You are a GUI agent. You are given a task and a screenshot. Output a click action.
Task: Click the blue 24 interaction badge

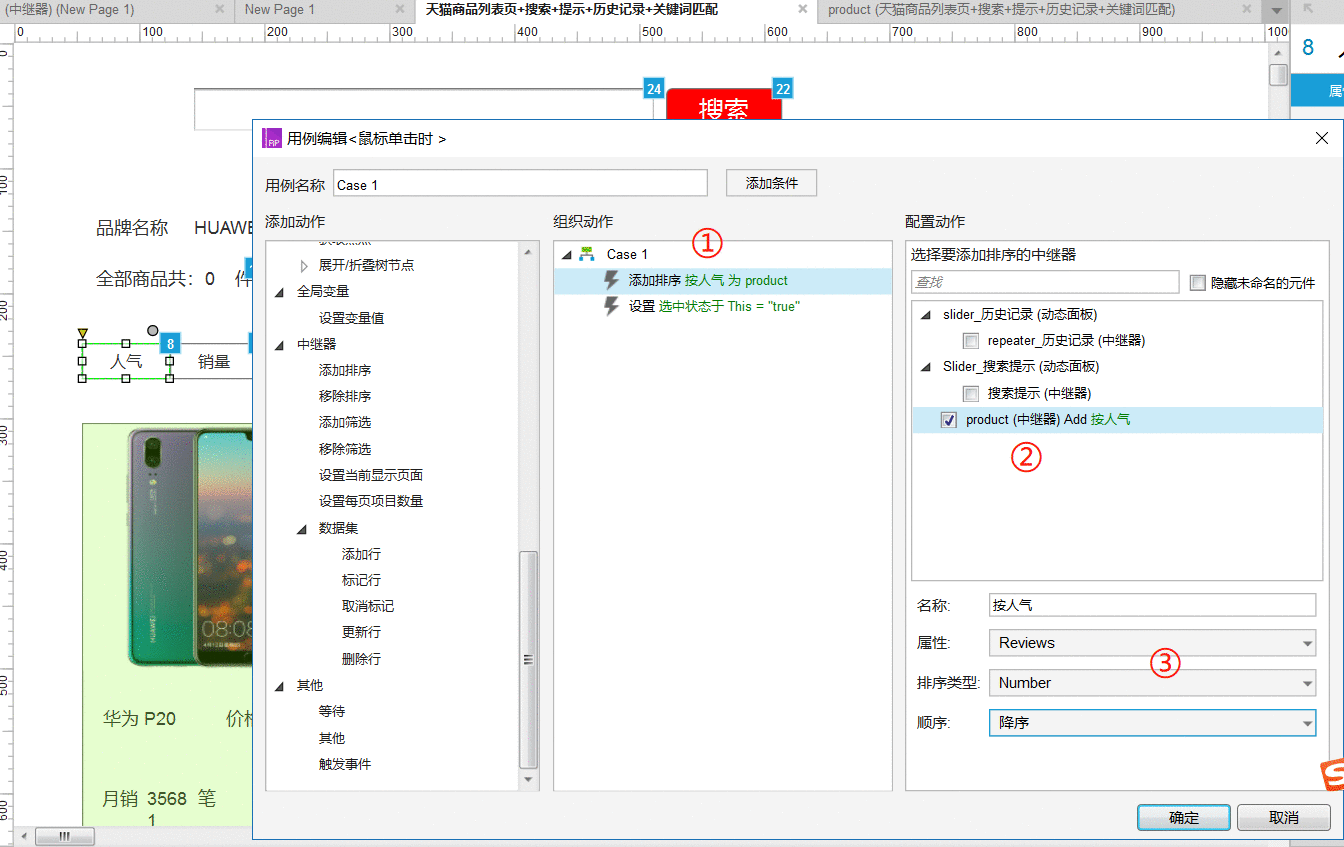click(654, 89)
